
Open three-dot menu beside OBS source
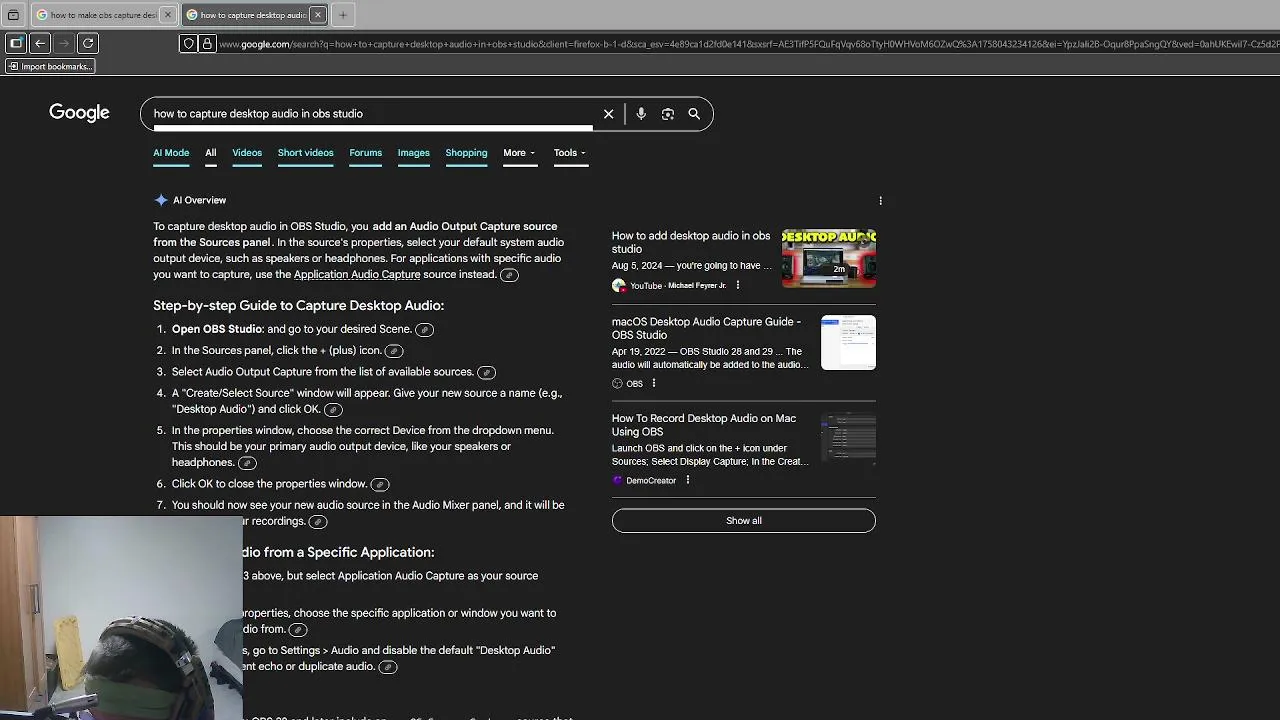click(654, 383)
